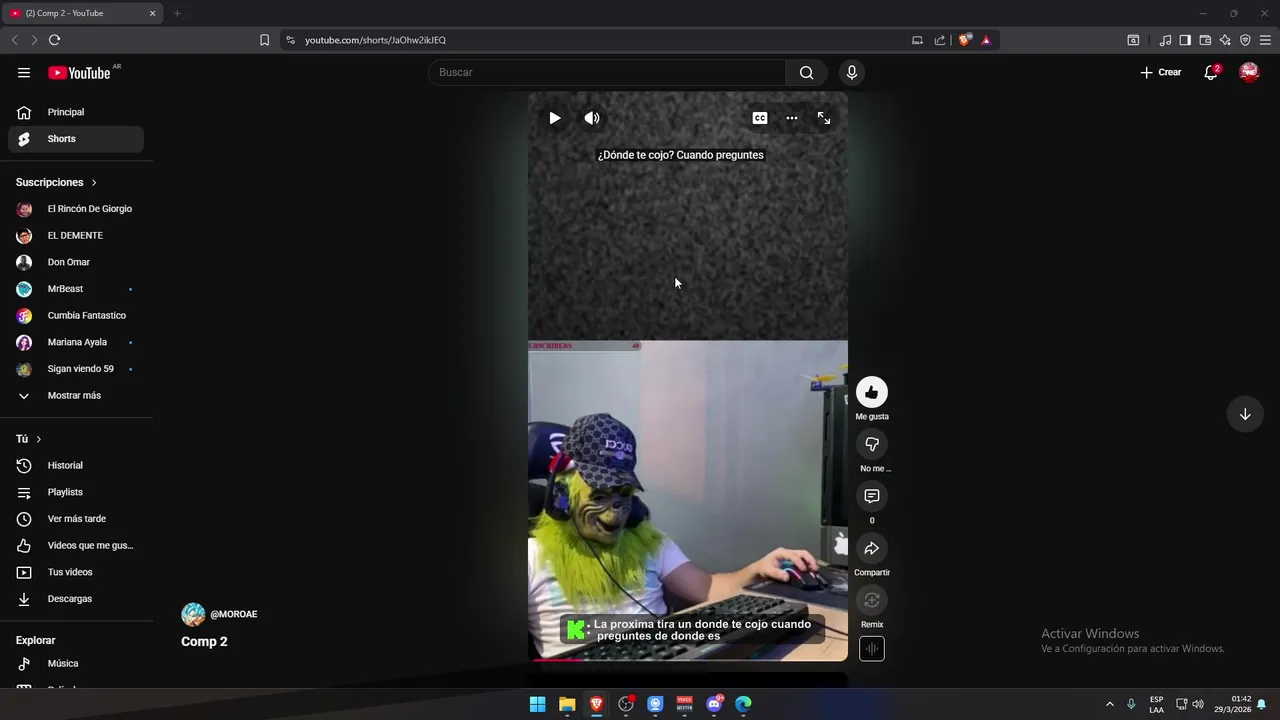The image size is (1280, 720).
Task: Open El Rincón De Giorgio subscription
Action: [x=76, y=209]
